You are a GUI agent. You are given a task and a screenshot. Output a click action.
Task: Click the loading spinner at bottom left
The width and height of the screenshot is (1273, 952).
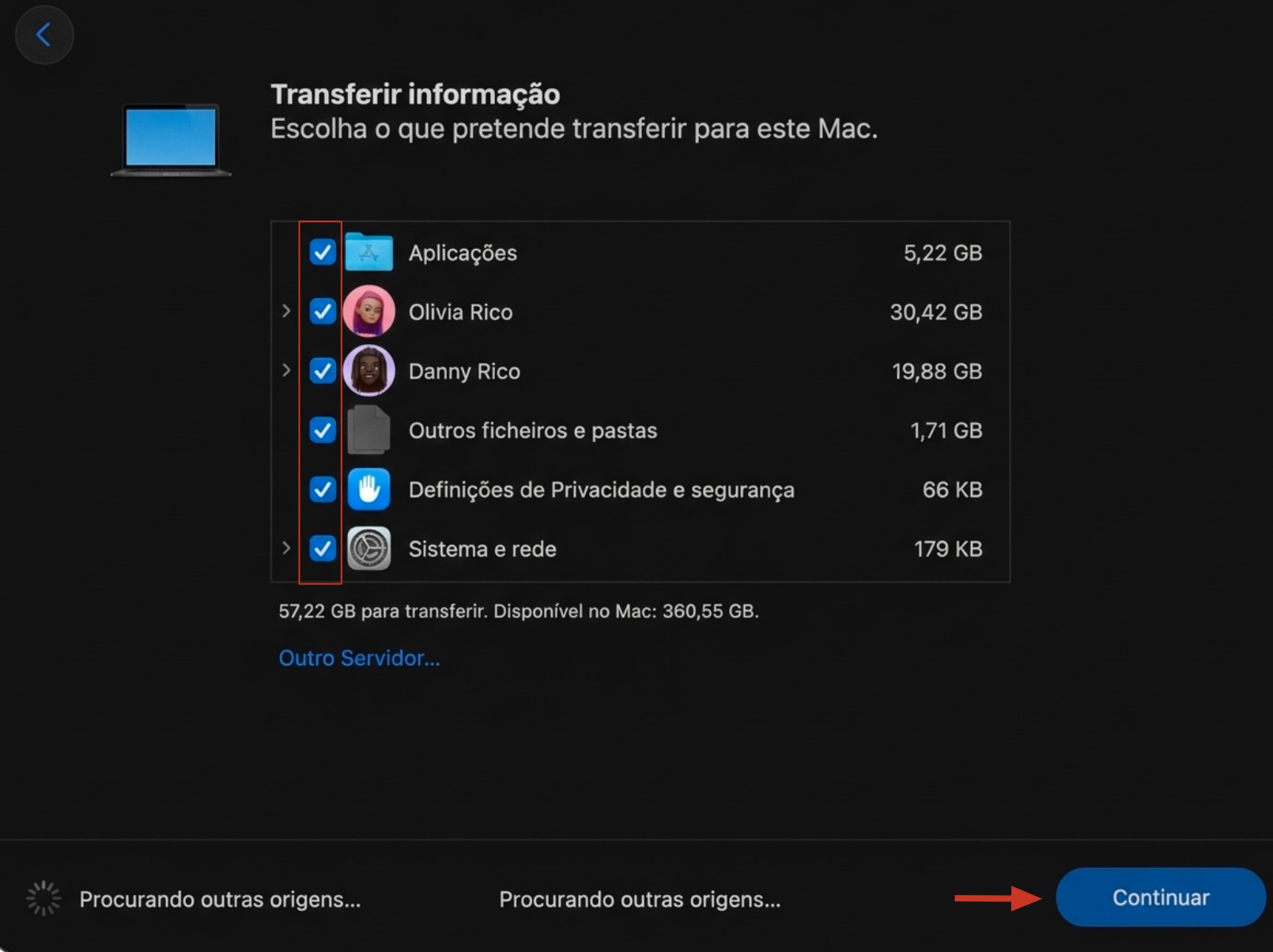tap(43, 898)
